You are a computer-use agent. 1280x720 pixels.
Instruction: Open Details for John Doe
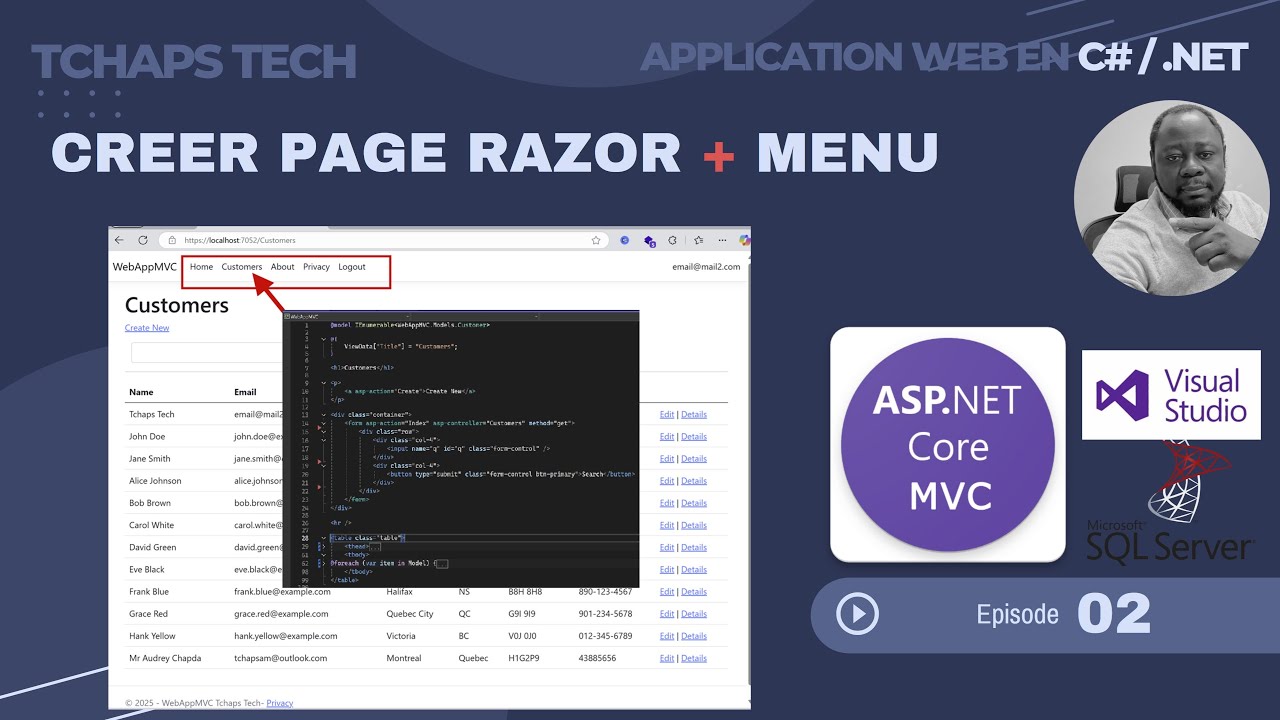click(694, 436)
